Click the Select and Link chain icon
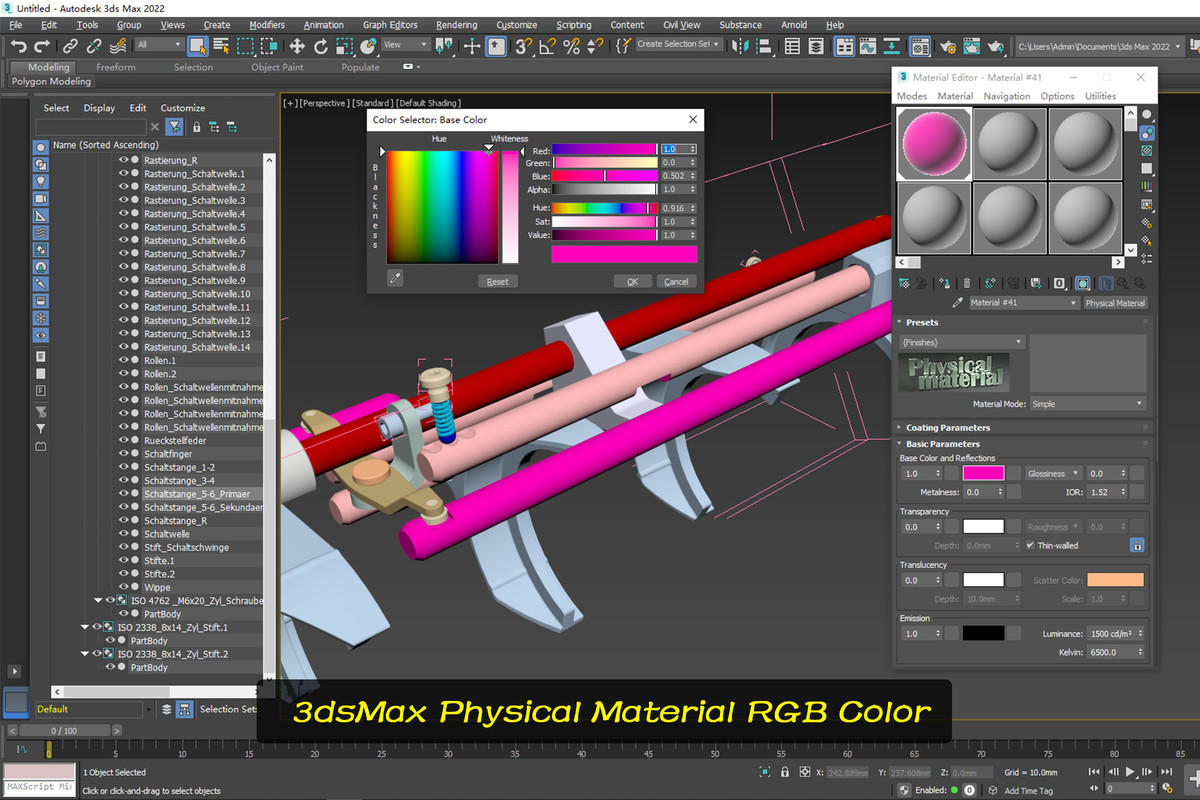1200x800 pixels. (x=70, y=45)
